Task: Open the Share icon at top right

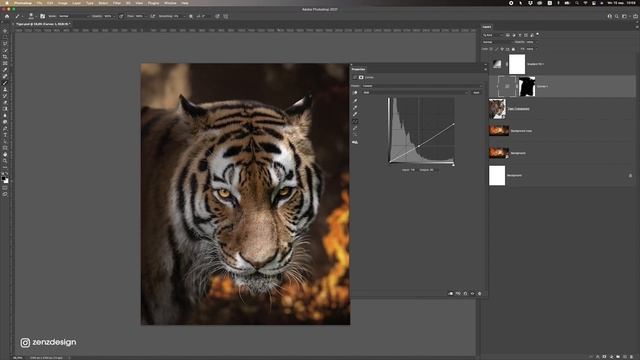Action: click(636, 16)
